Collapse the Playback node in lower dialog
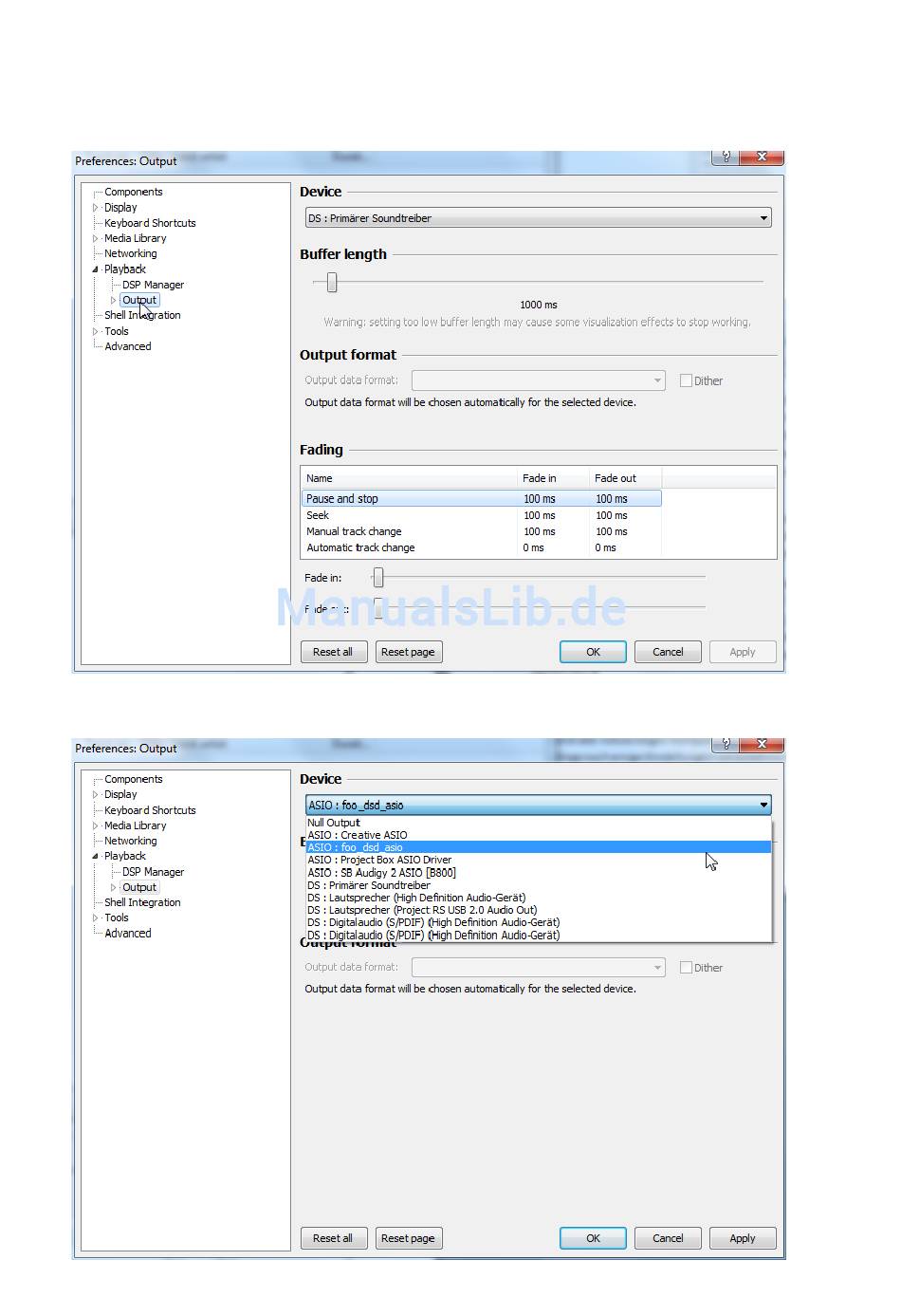This screenshot has width=901, height=1316. coord(96,857)
